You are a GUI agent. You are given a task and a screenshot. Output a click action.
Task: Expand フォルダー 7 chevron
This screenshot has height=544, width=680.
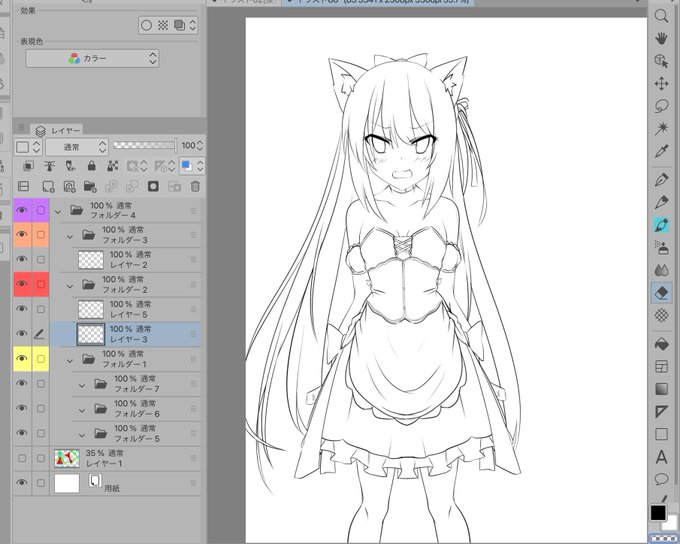(82, 385)
